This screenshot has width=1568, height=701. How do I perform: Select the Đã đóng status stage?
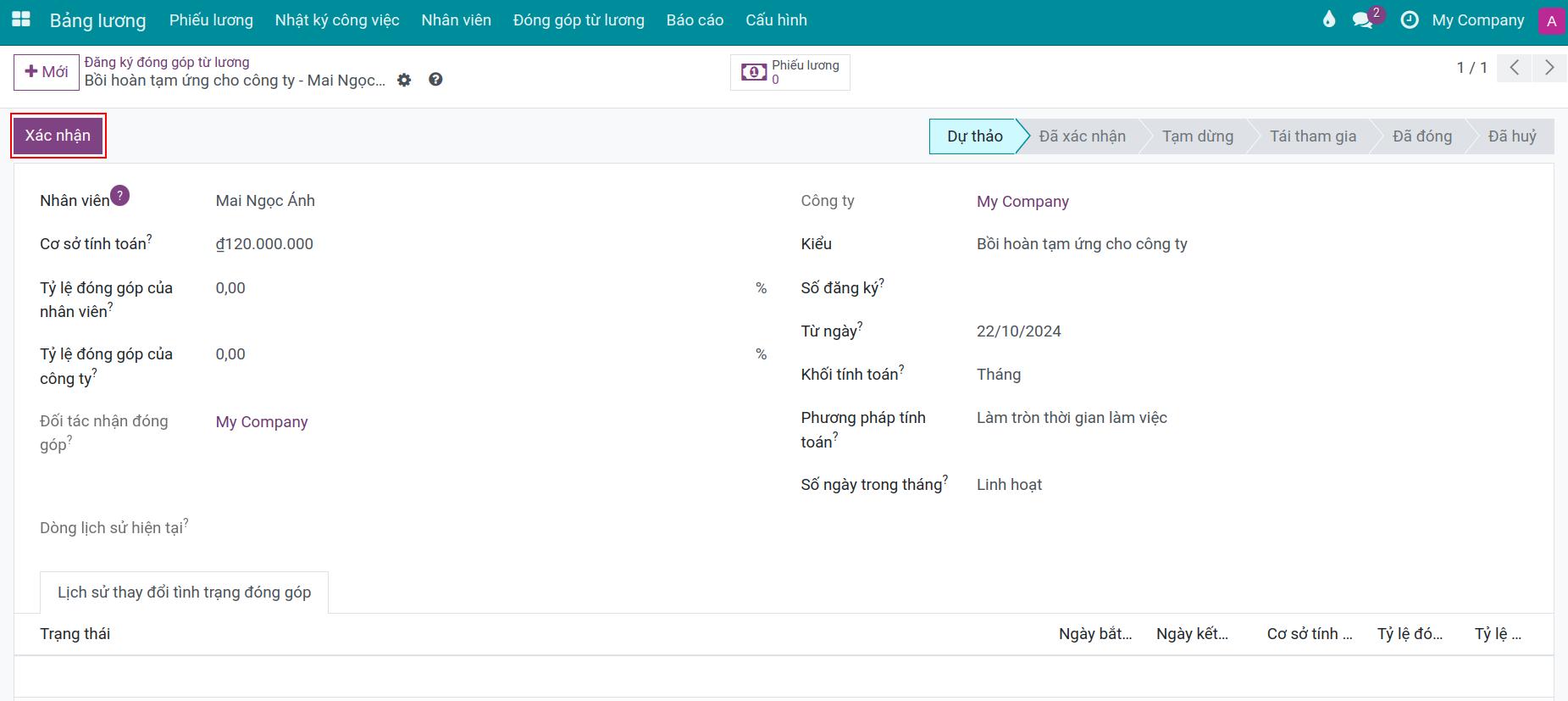coord(1421,136)
